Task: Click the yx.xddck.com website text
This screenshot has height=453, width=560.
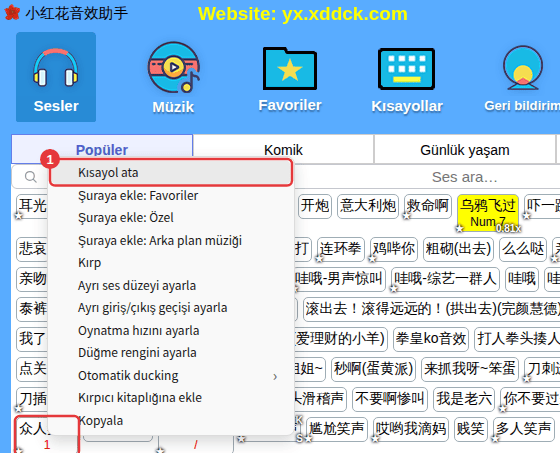Action: [x=345, y=14]
